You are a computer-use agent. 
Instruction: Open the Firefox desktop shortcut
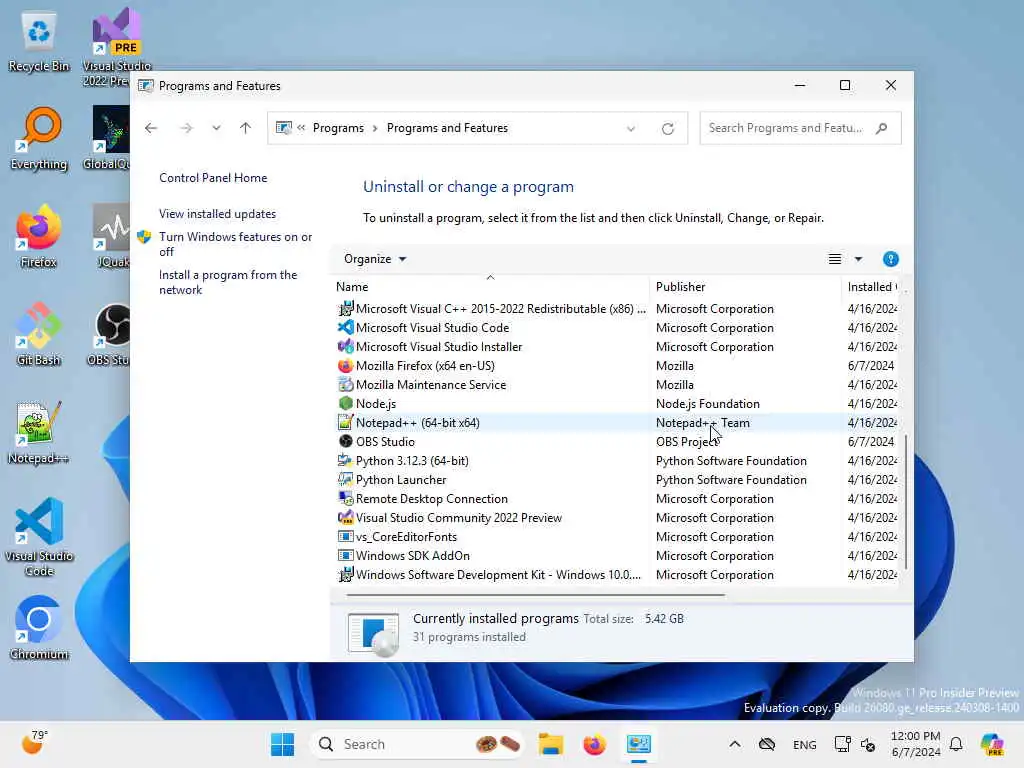point(39,236)
